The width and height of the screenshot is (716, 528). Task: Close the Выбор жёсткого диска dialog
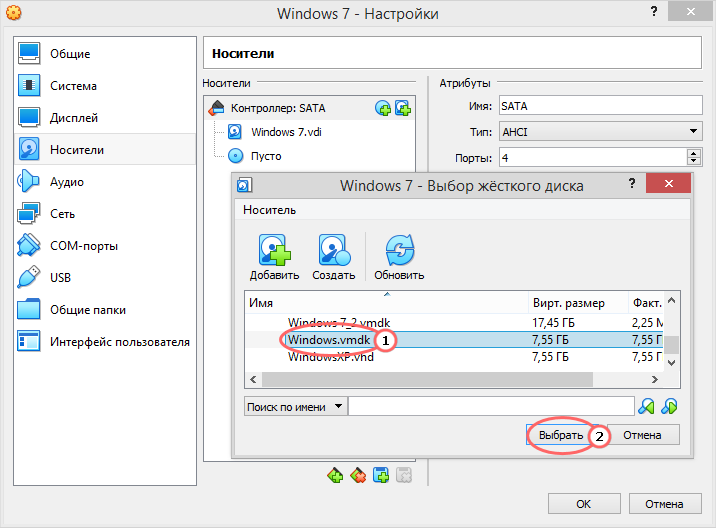click(x=669, y=183)
